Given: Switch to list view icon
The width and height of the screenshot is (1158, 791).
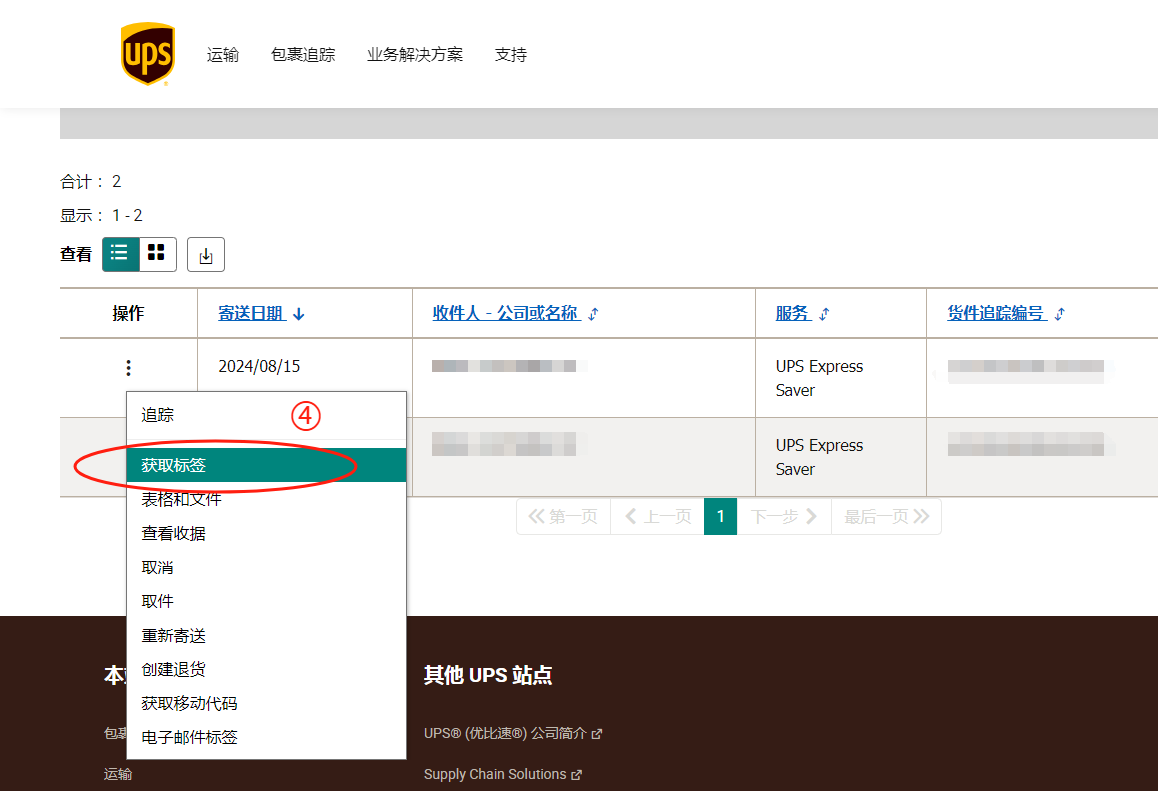Looking at the screenshot, I should pyautogui.click(x=120, y=254).
